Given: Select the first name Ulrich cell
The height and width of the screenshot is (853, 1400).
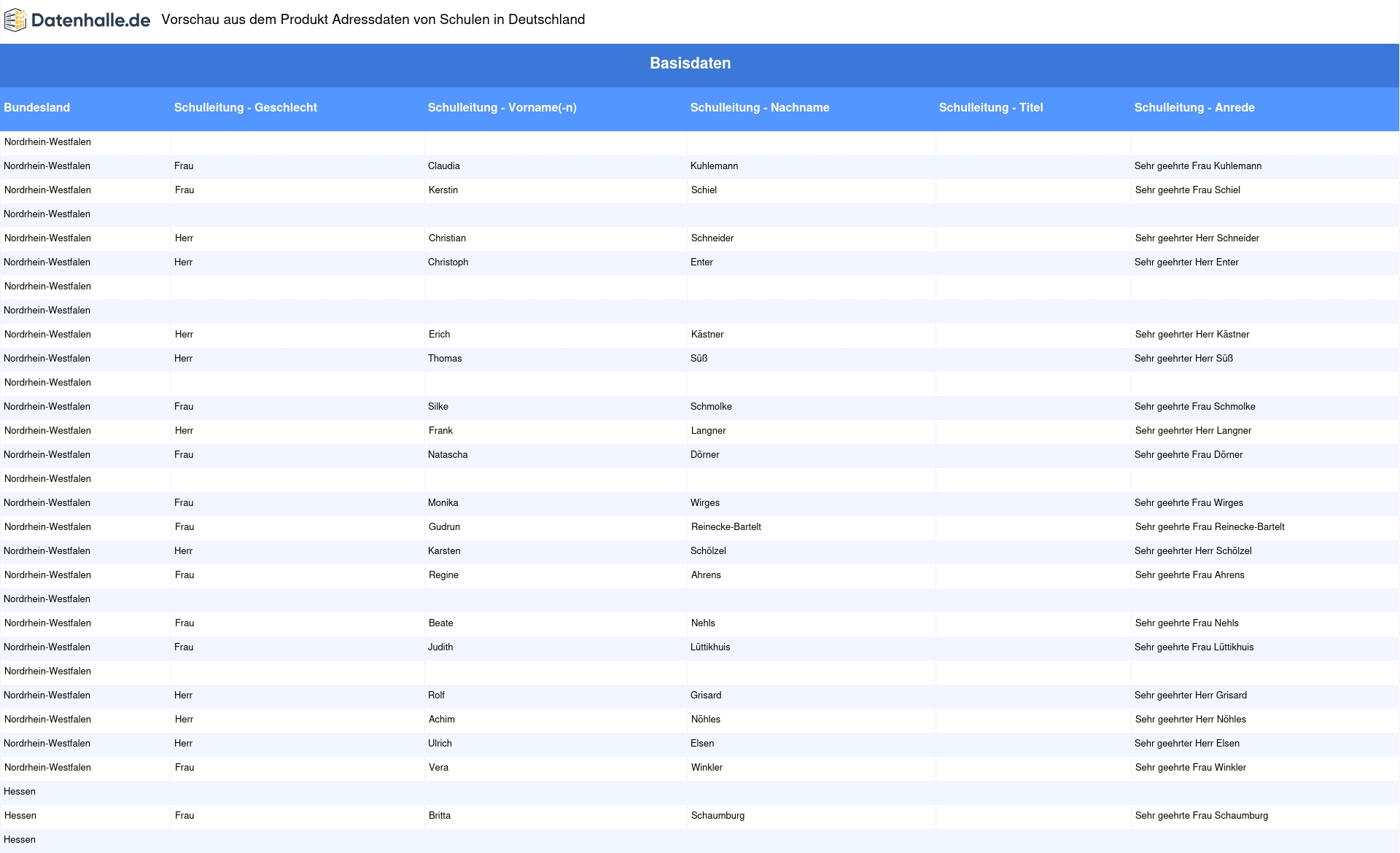Looking at the screenshot, I should coord(440,744).
